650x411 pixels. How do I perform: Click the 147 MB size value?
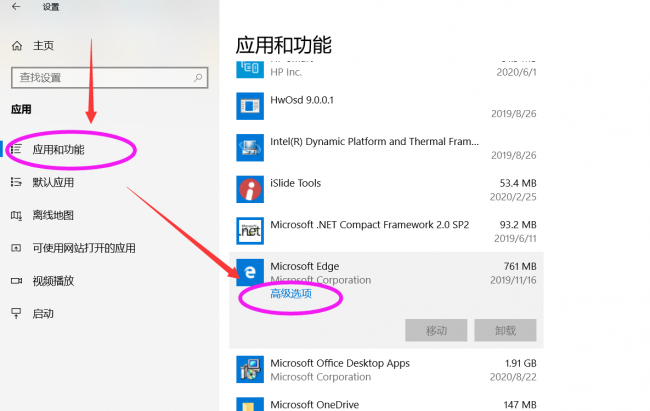click(x=520, y=404)
